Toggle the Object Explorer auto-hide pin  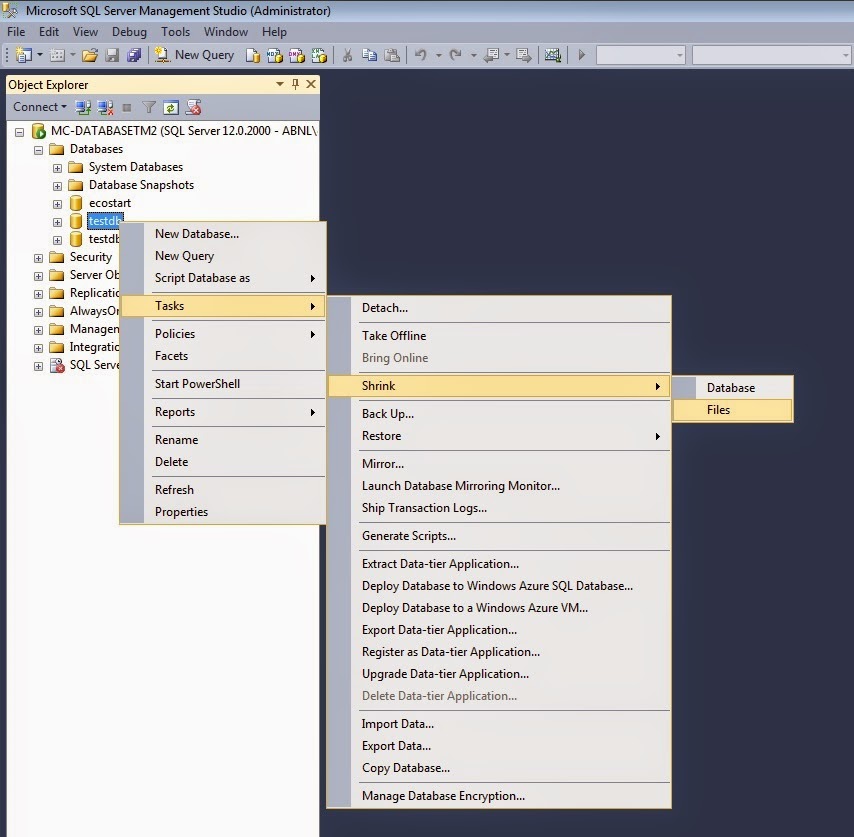295,84
